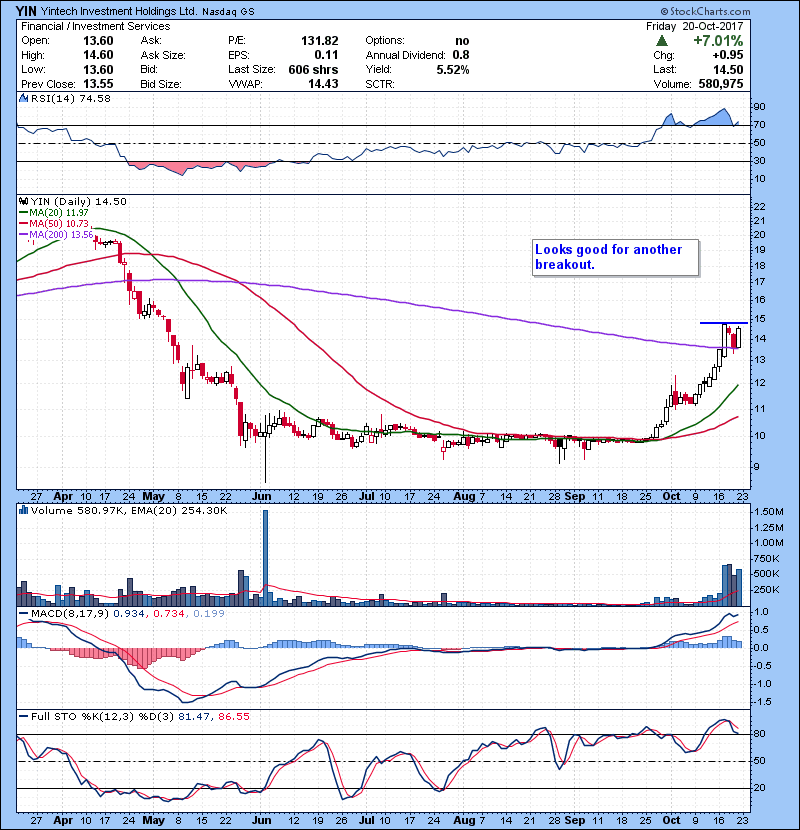Click the VWAP value 14.43
Screen dimensions: 800x830
(x=323, y=84)
